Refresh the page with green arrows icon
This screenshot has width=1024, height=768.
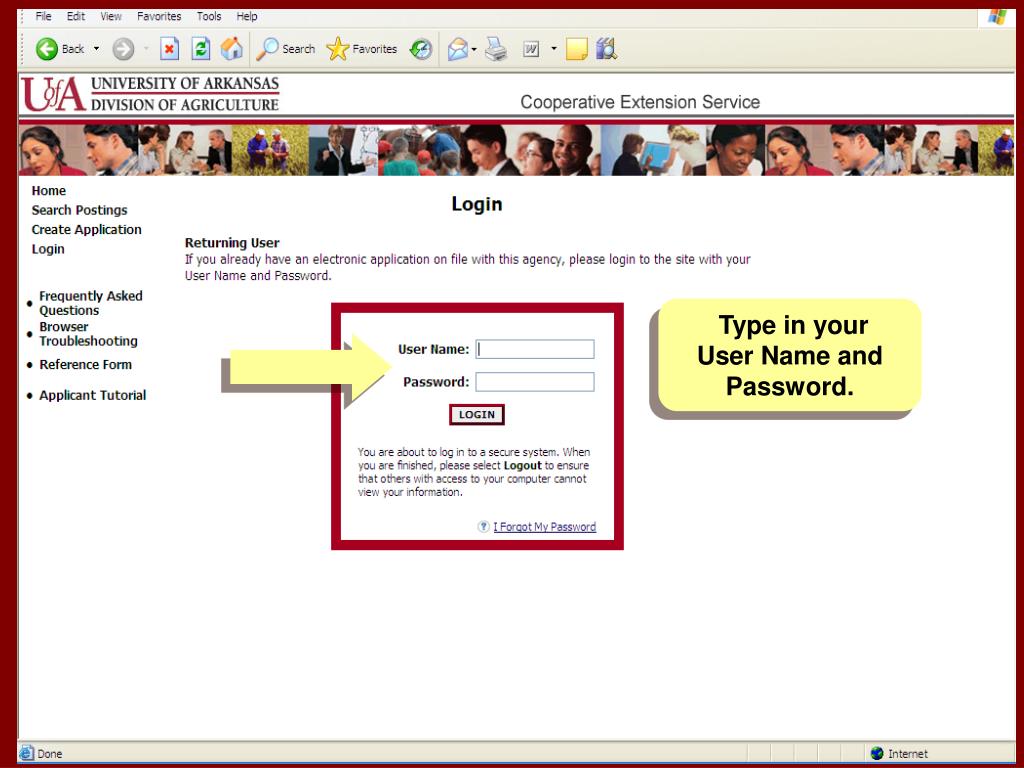[x=201, y=49]
